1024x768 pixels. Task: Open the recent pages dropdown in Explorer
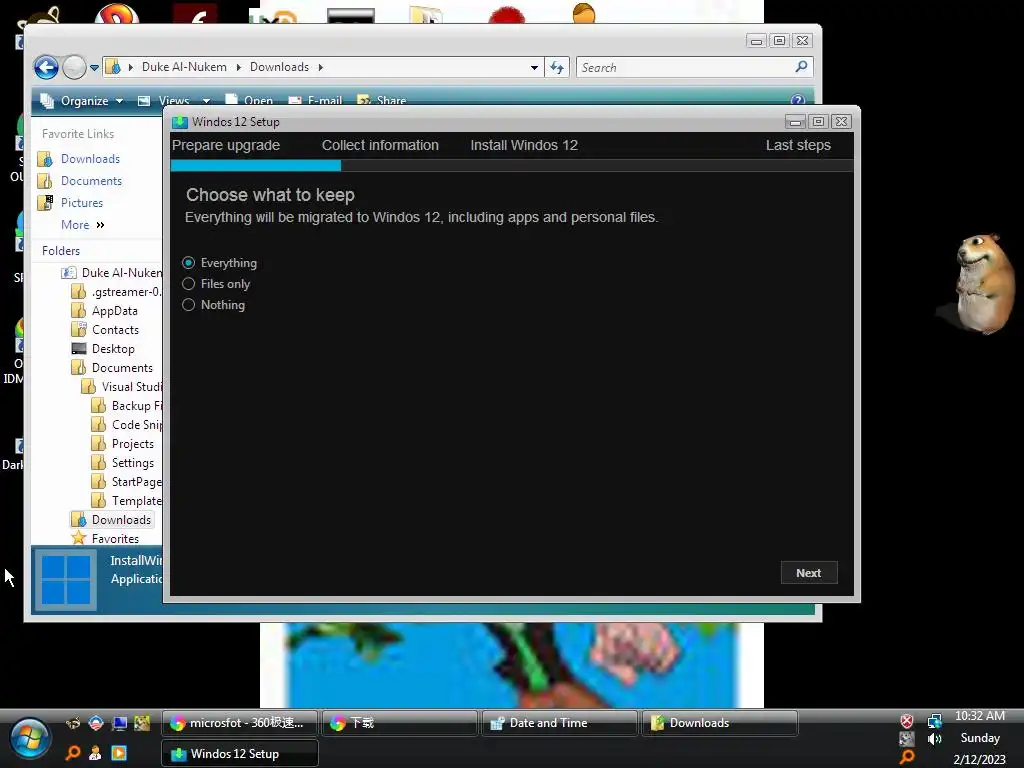coord(94,67)
